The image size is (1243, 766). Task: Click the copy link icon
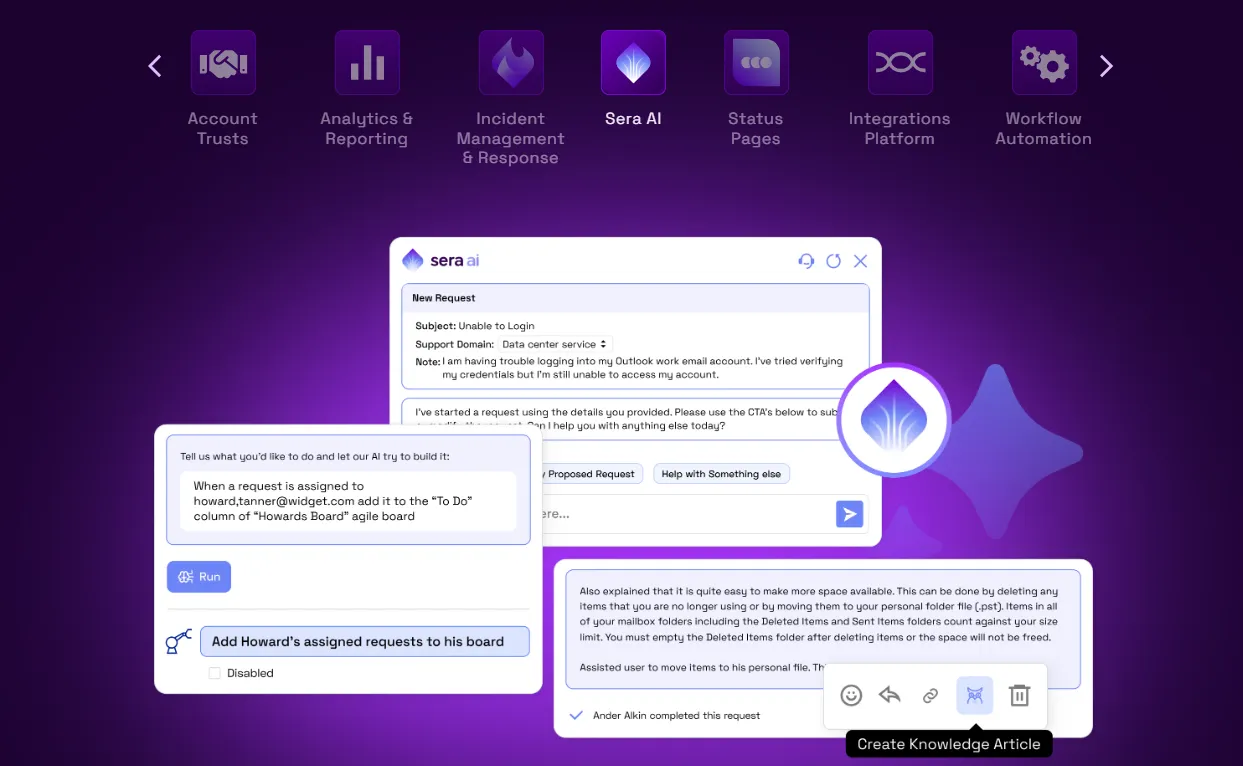pyautogui.click(x=931, y=696)
